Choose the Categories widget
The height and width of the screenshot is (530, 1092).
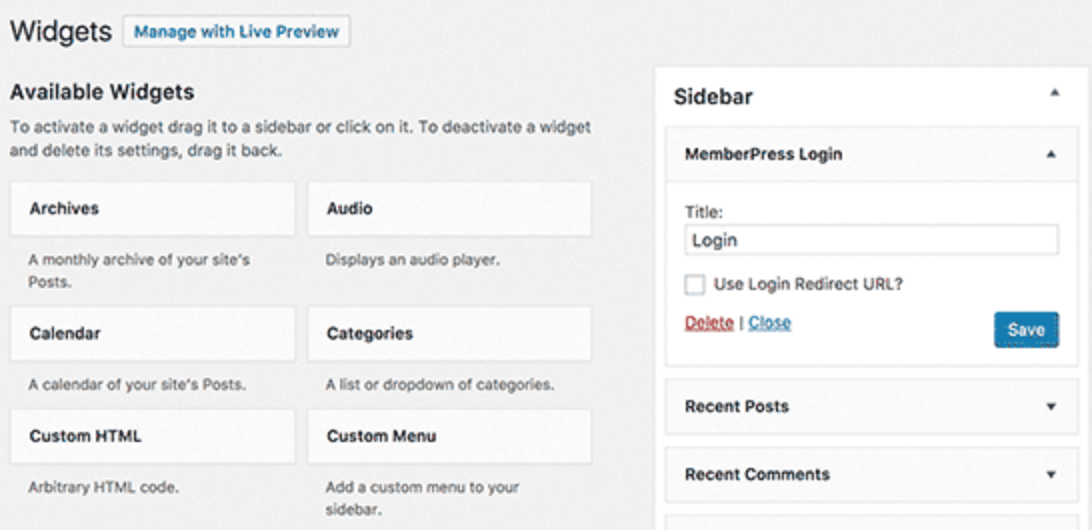click(x=449, y=333)
